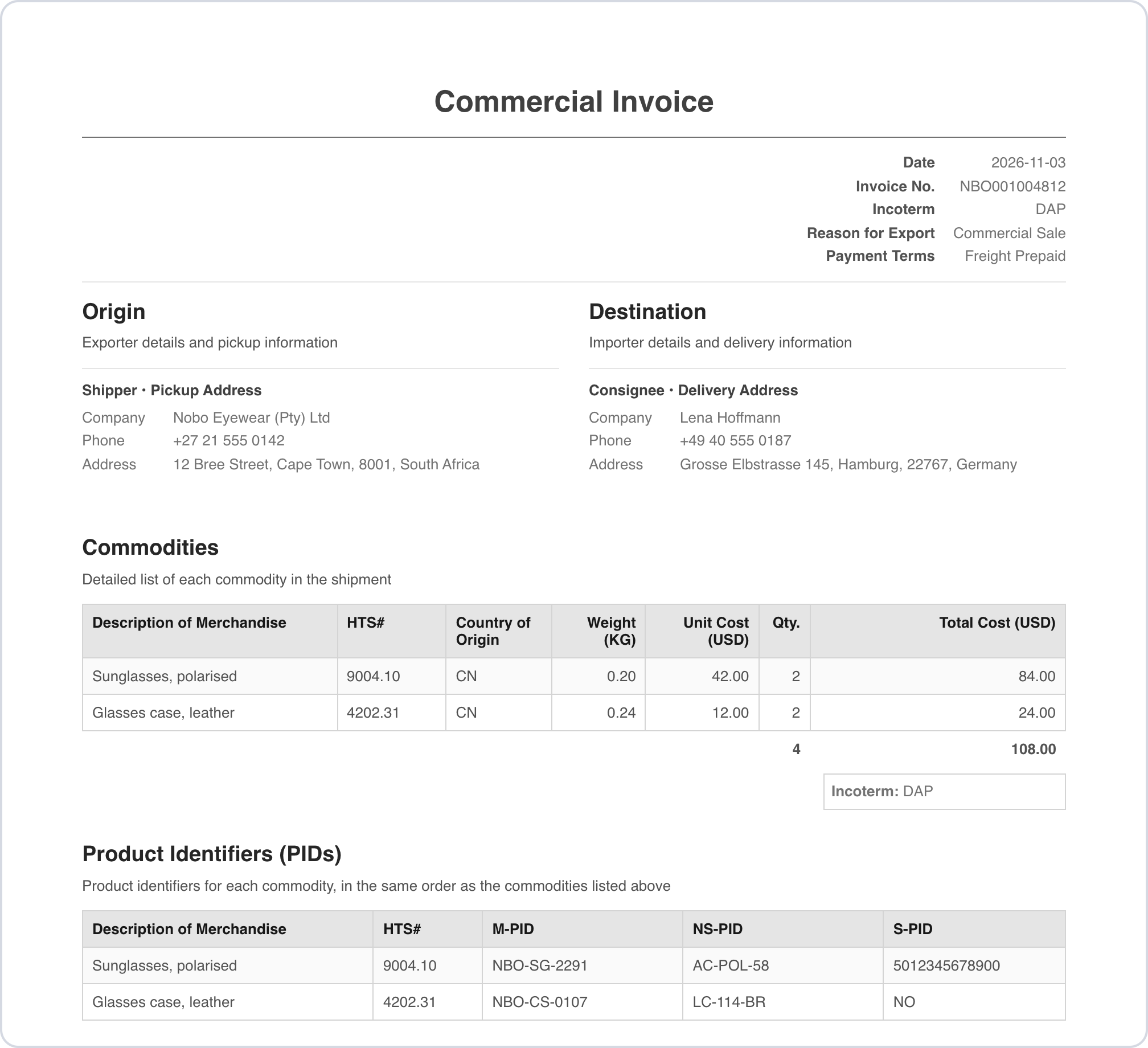Viewport: 1148px width, 1048px height.
Task: Select the 12 Bree Street pickup address
Action: point(326,464)
